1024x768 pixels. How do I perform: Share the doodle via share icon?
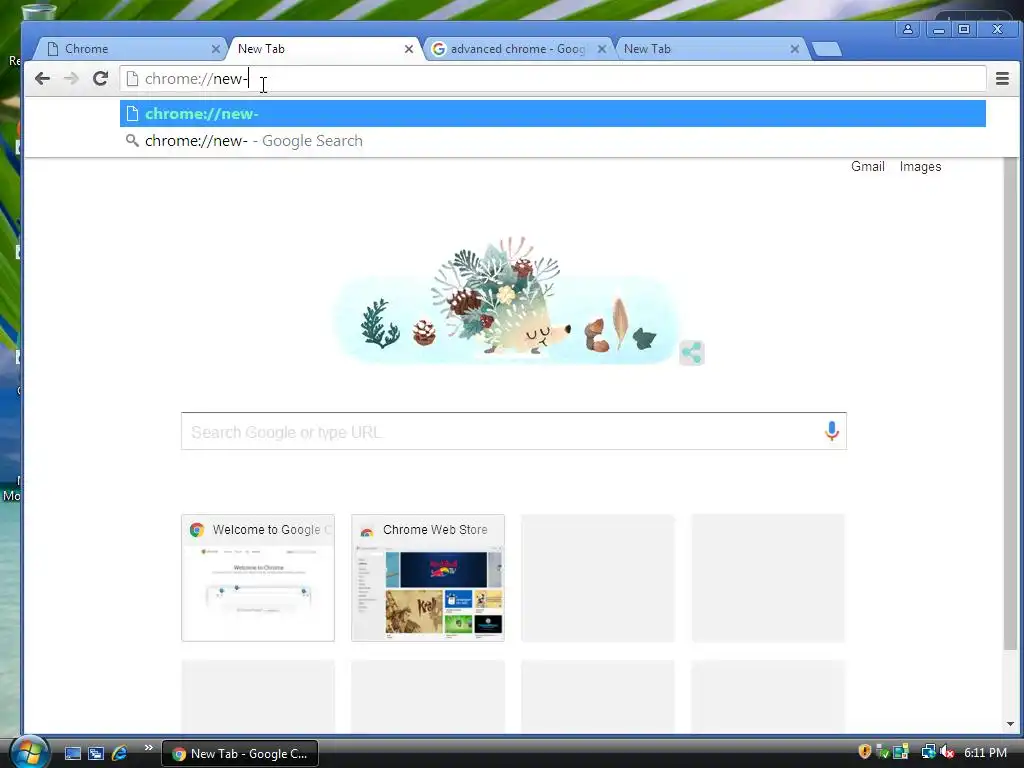692,353
